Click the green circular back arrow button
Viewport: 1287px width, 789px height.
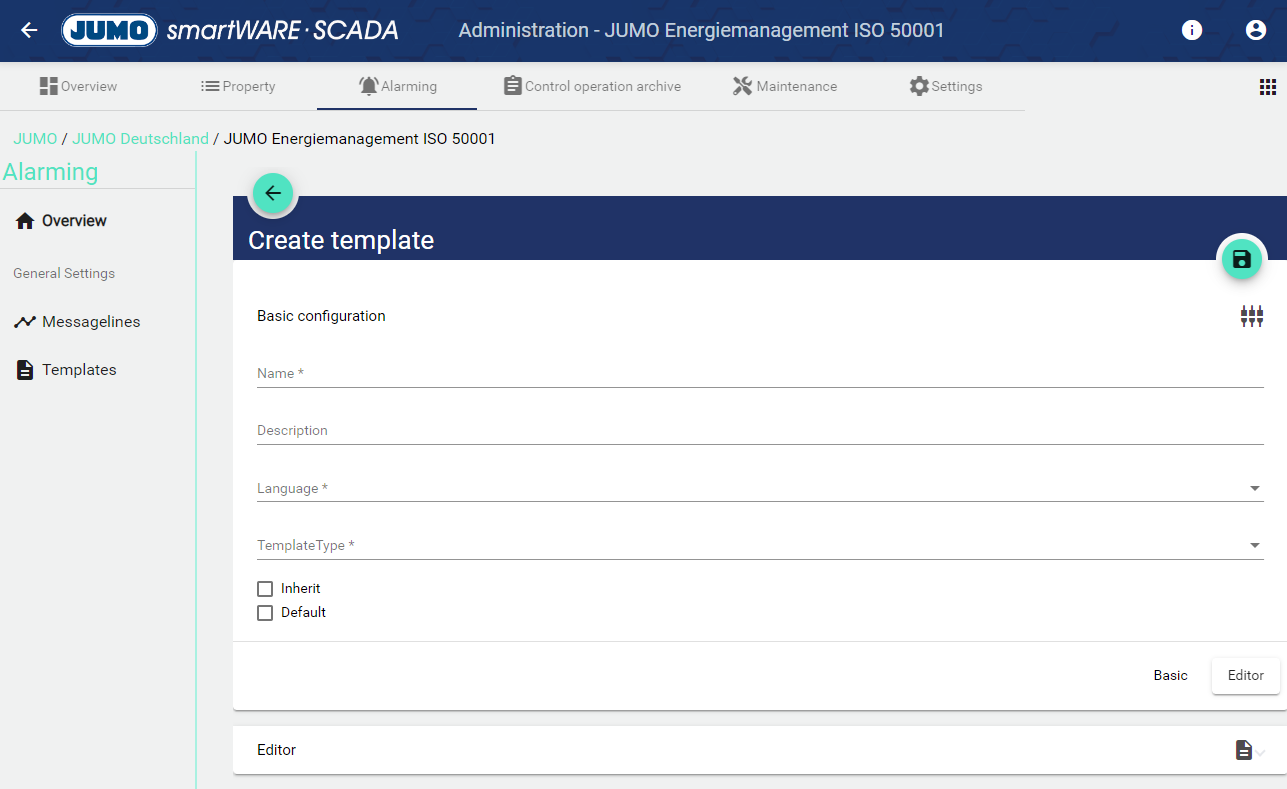pyautogui.click(x=273, y=193)
